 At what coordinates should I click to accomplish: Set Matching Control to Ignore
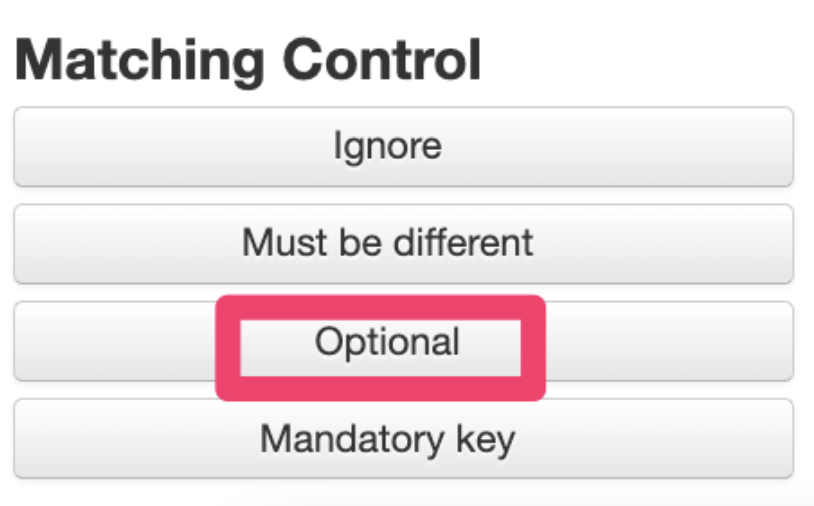(x=403, y=146)
